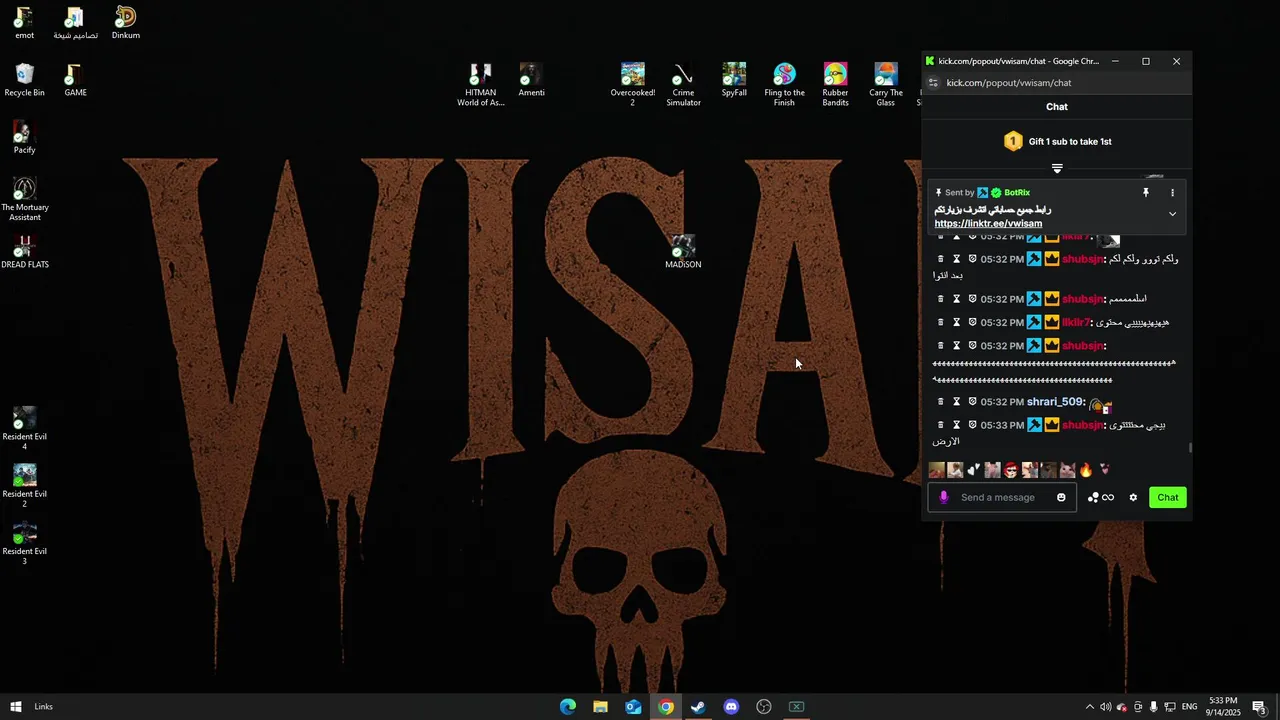Open Crime Simulator desktop icon
The image size is (1280, 720).
pyautogui.click(x=683, y=85)
